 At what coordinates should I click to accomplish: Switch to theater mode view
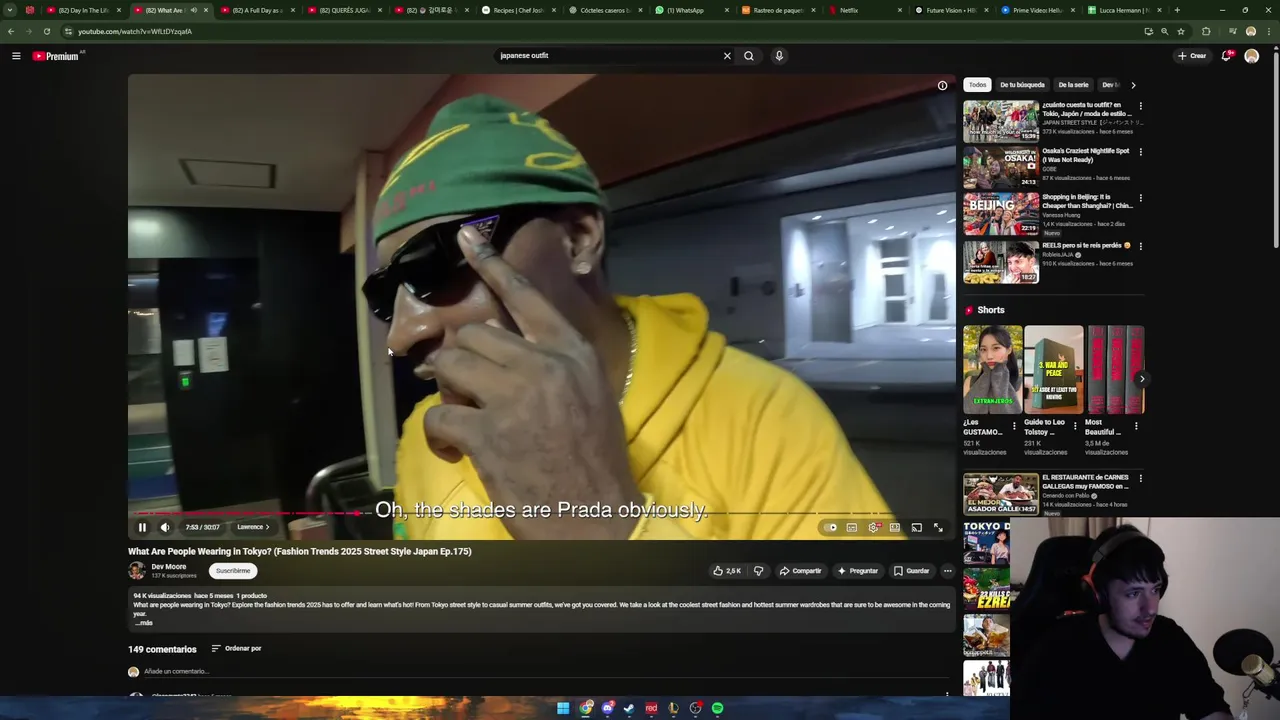[x=895, y=527]
